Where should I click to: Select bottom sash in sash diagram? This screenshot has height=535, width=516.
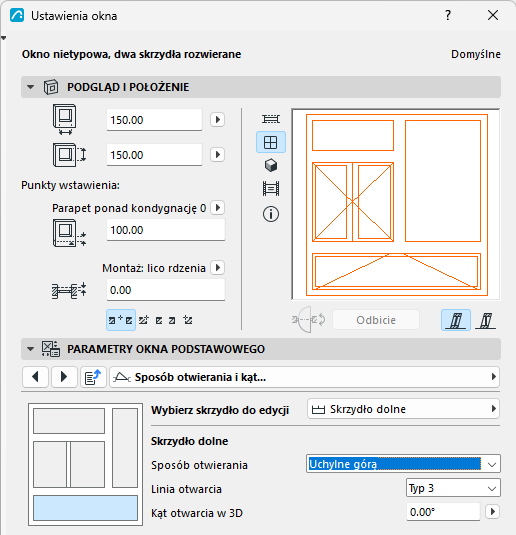click(85, 508)
